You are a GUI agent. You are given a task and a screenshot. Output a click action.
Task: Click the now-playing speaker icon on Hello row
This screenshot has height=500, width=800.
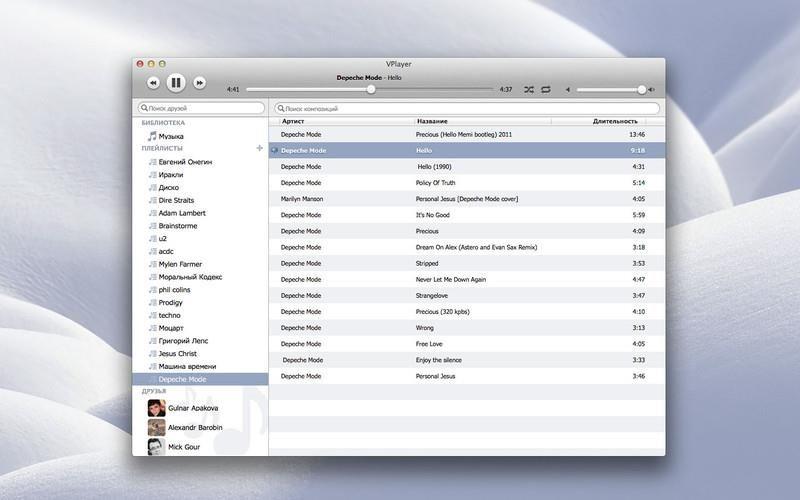[x=274, y=151]
